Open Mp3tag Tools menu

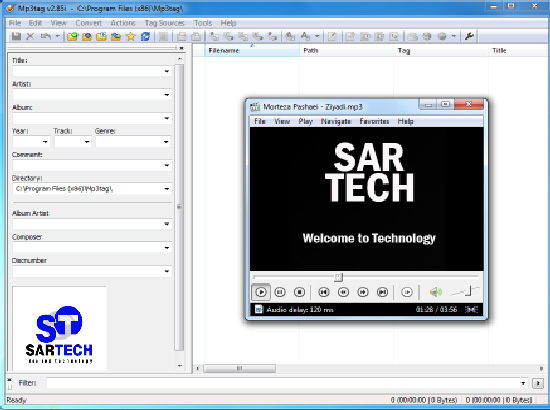[x=203, y=23]
